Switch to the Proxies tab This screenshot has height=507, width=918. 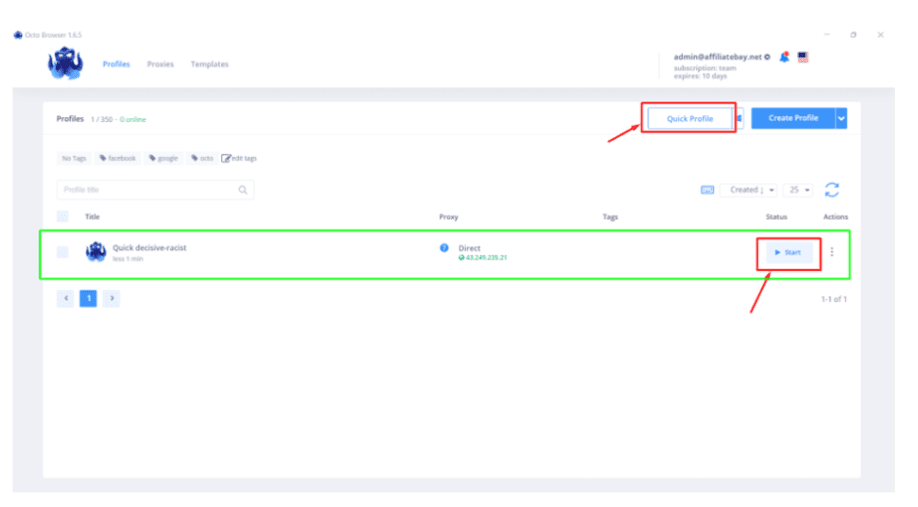pos(160,64)
